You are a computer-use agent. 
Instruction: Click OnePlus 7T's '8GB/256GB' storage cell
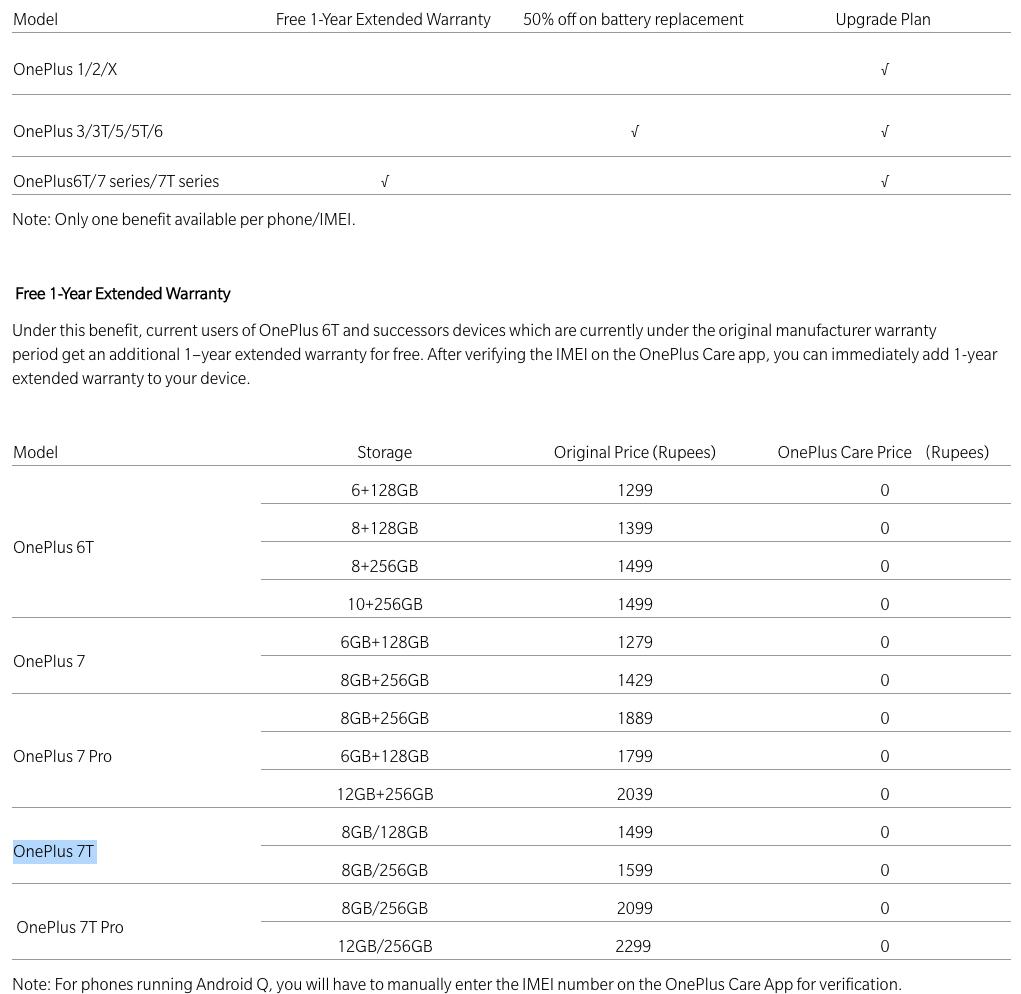click(384, 870)
